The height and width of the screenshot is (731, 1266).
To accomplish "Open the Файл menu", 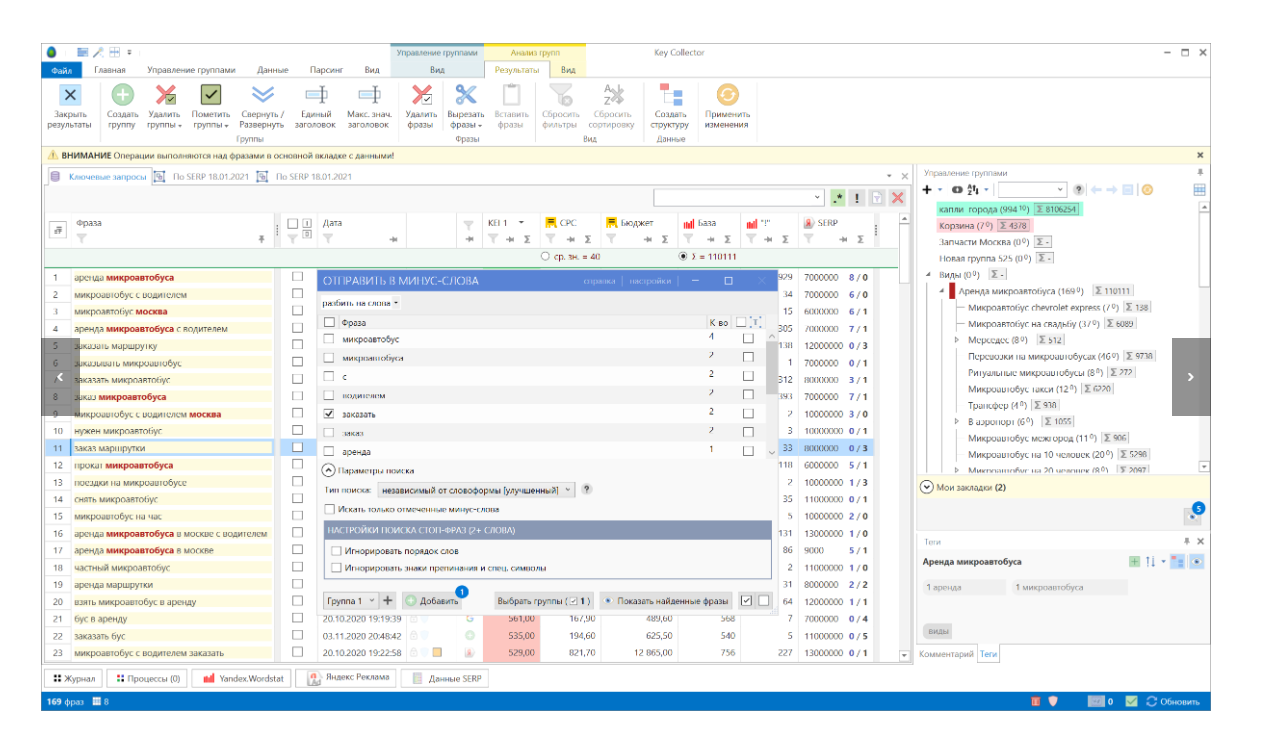I will [61, 70].
